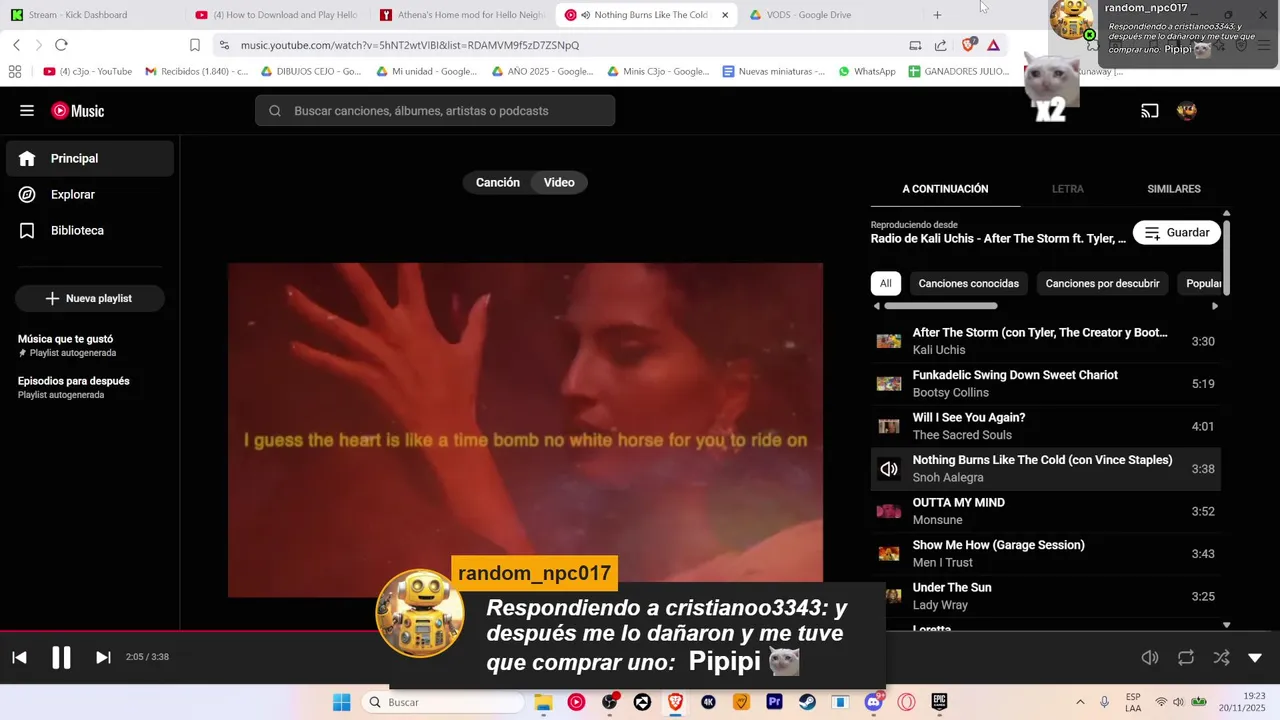Open the SIMILARES tab
Viewport: 1280px width, 720px height.
tap(1174, 189)
